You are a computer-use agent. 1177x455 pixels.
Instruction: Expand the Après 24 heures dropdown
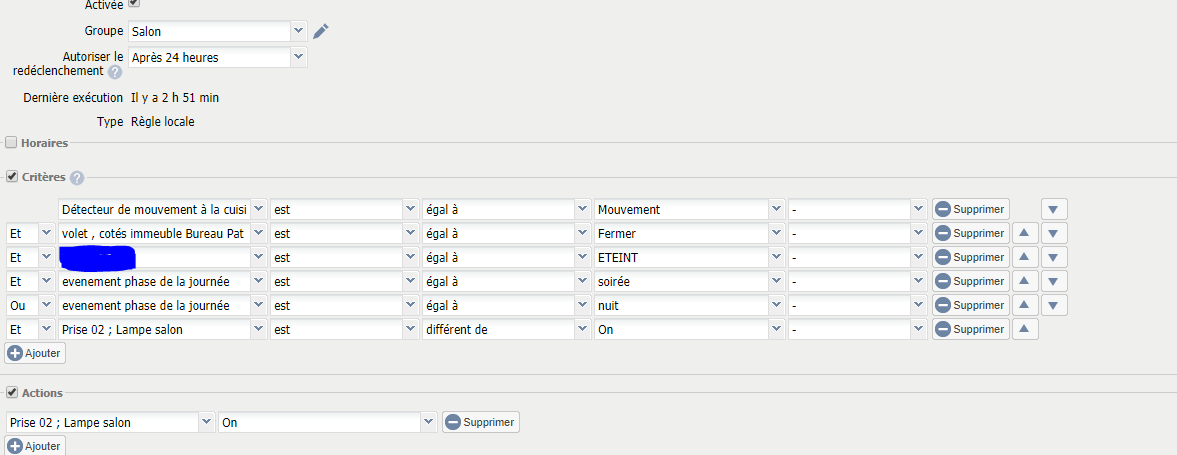tap(218, 57)
